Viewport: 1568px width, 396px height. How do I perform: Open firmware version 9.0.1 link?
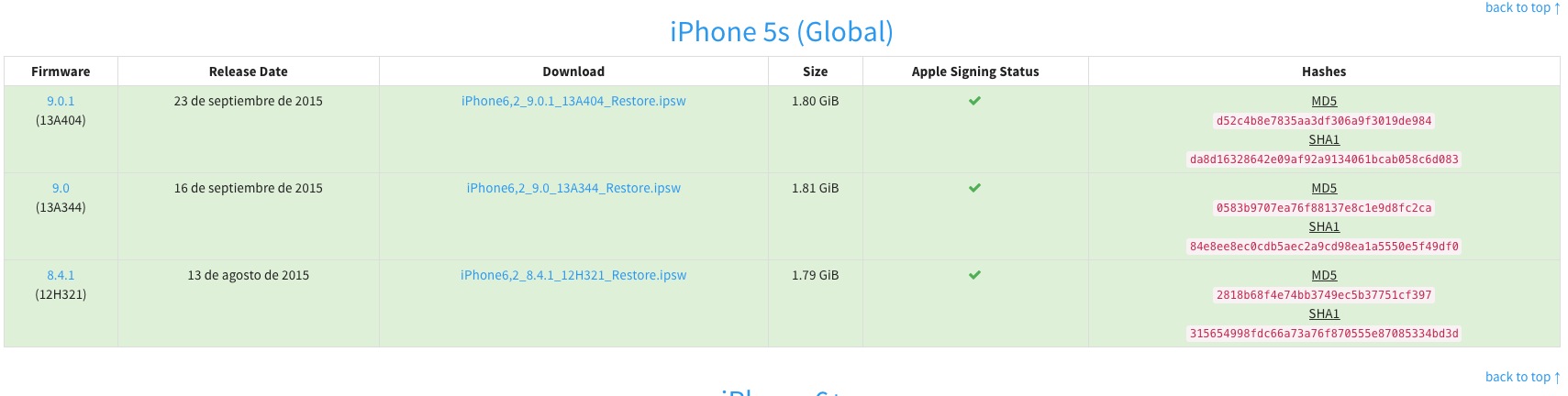click(61, 101)
